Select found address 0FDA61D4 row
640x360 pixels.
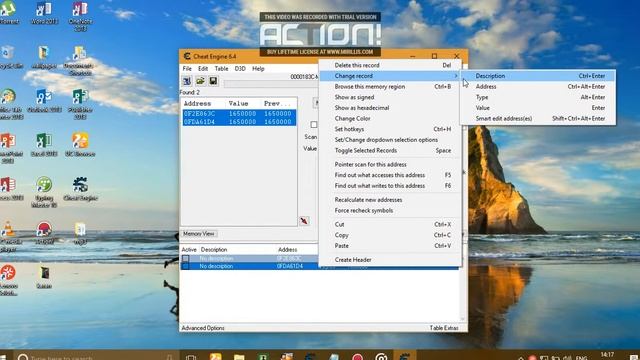(x=239, y=122)
